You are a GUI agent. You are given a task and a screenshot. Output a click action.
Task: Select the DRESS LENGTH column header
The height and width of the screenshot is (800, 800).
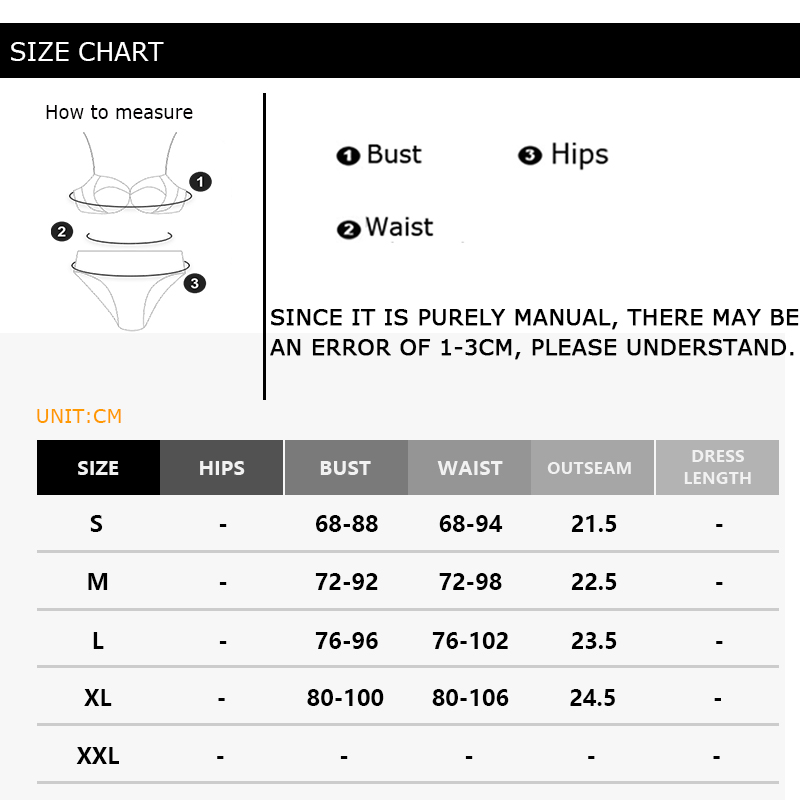click(x=717, y=467)
